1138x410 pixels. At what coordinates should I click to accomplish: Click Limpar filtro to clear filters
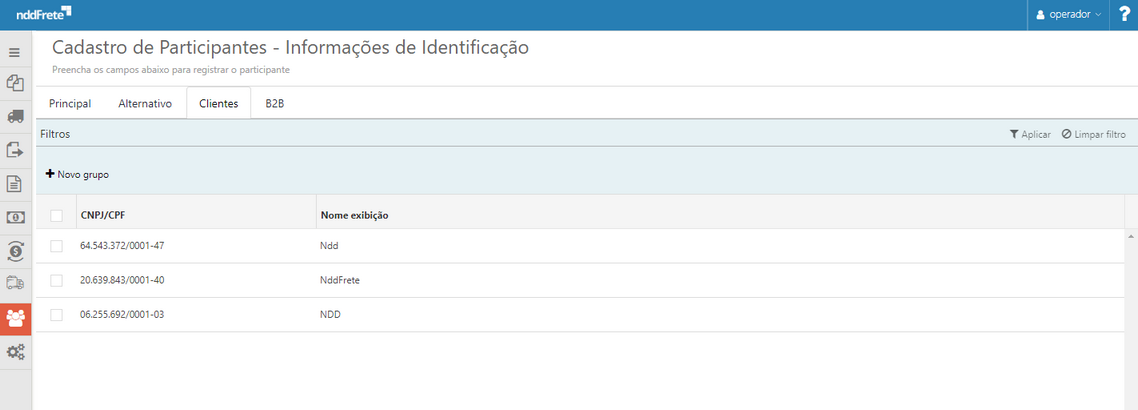1094,134
